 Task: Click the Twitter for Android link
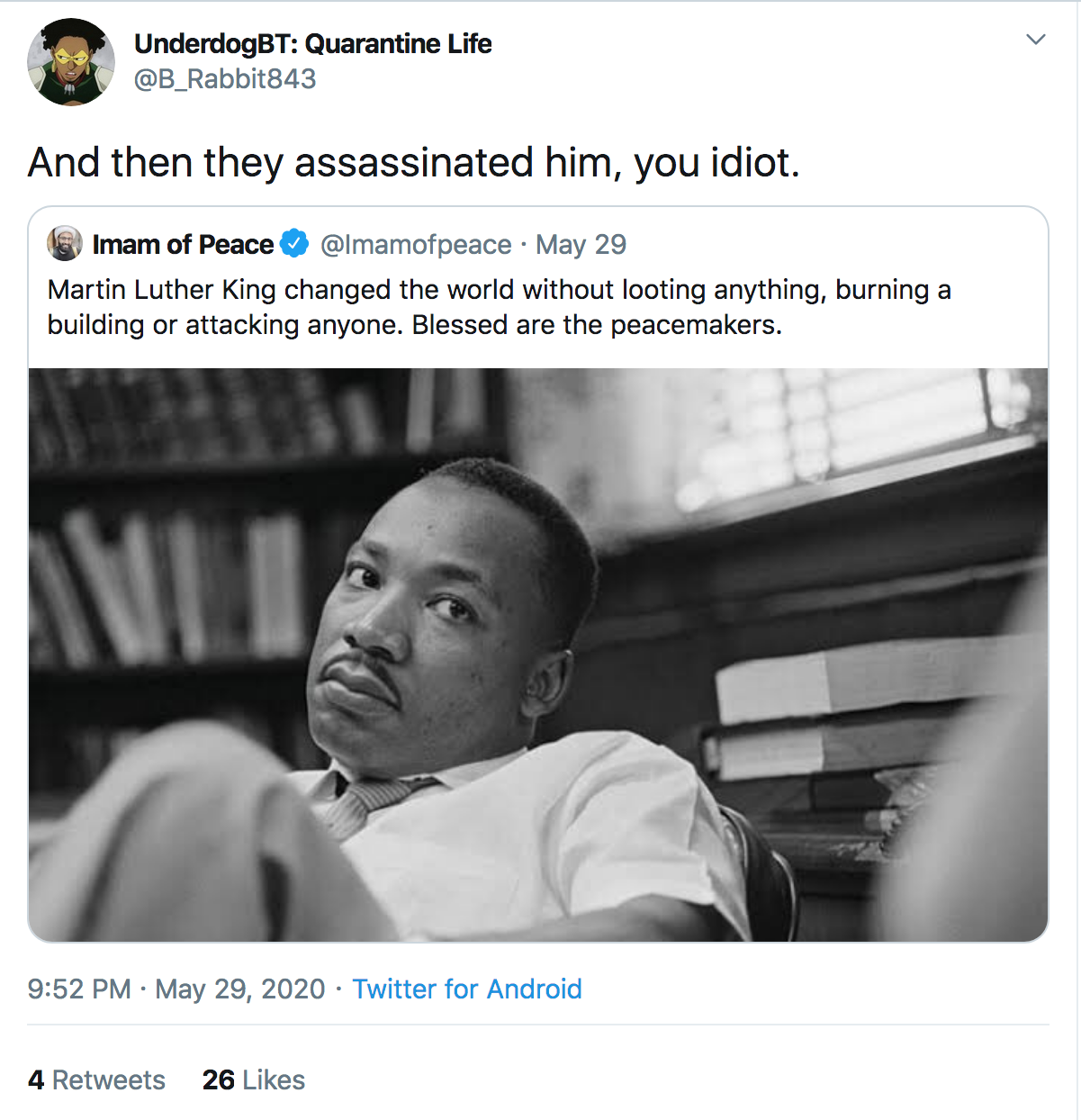tap(467, 989)
